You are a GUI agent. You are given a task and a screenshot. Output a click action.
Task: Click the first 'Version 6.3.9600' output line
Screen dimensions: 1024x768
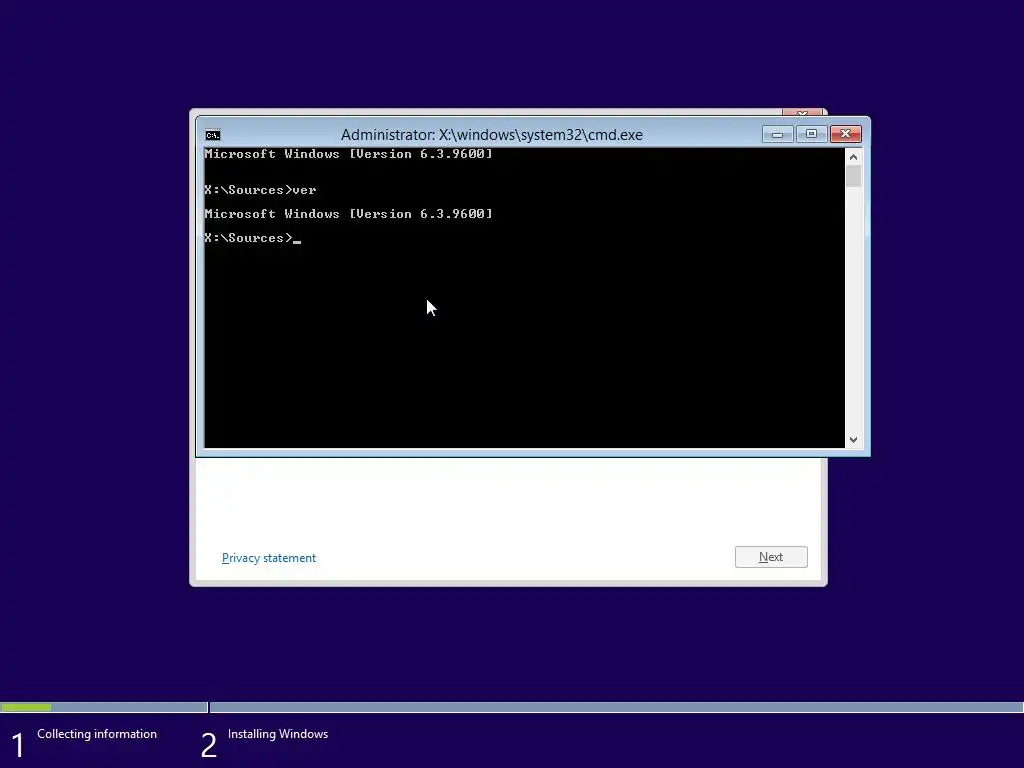(349, 154)
